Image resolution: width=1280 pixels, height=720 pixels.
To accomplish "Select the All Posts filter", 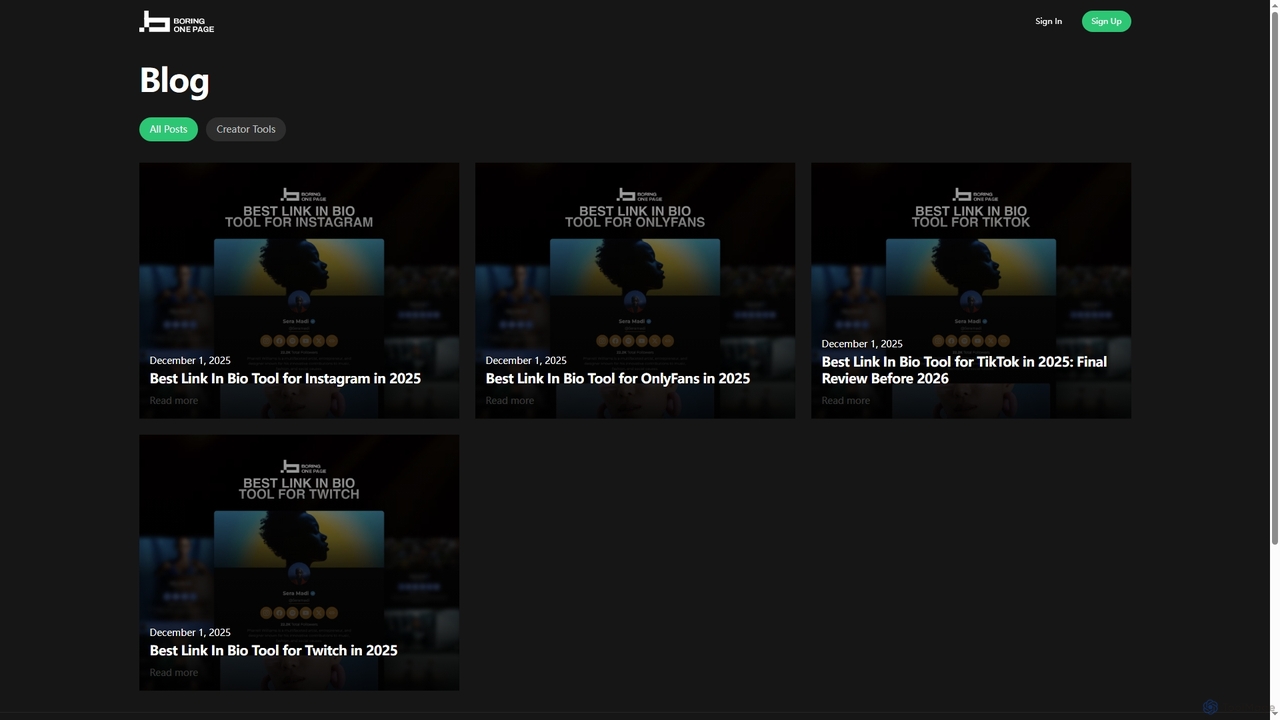I will (168, 129).
